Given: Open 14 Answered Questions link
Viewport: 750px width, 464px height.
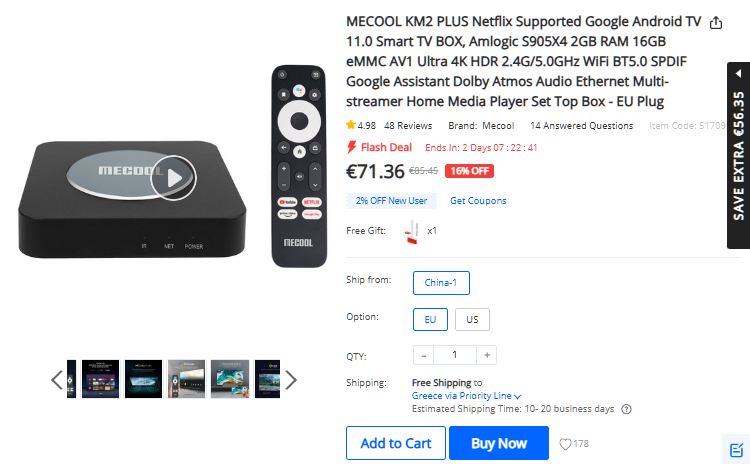Looking at the screenshot, I should (581, 125).
